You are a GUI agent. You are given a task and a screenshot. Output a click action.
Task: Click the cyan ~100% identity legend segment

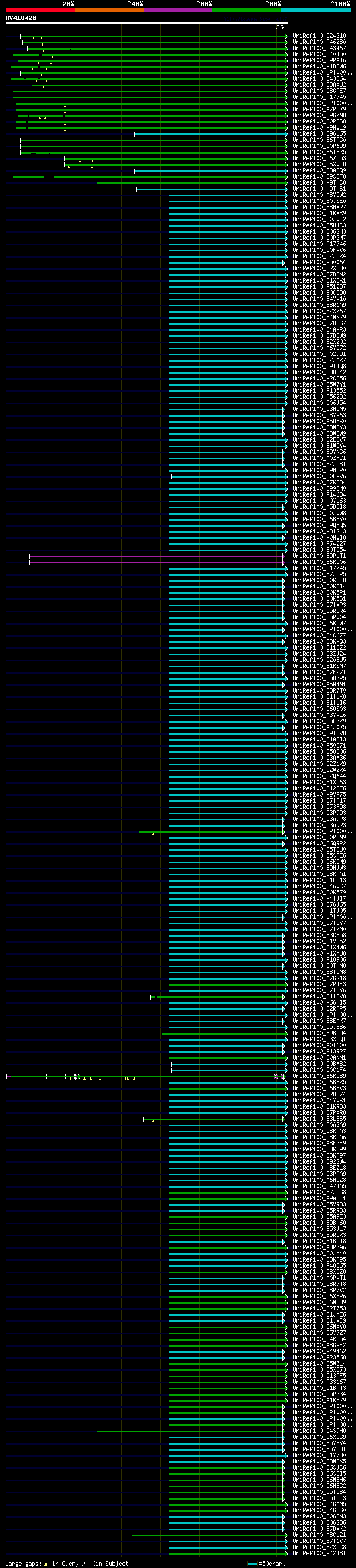[x=316, y=10]
